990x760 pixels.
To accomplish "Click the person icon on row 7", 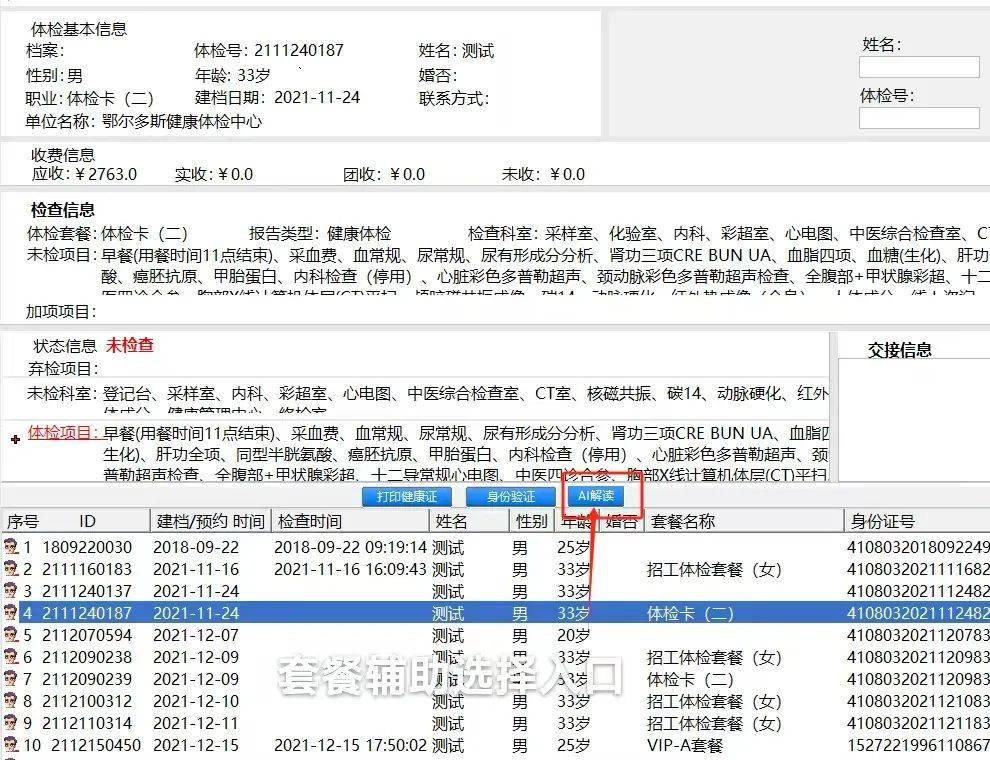I will tap(10, 678).
